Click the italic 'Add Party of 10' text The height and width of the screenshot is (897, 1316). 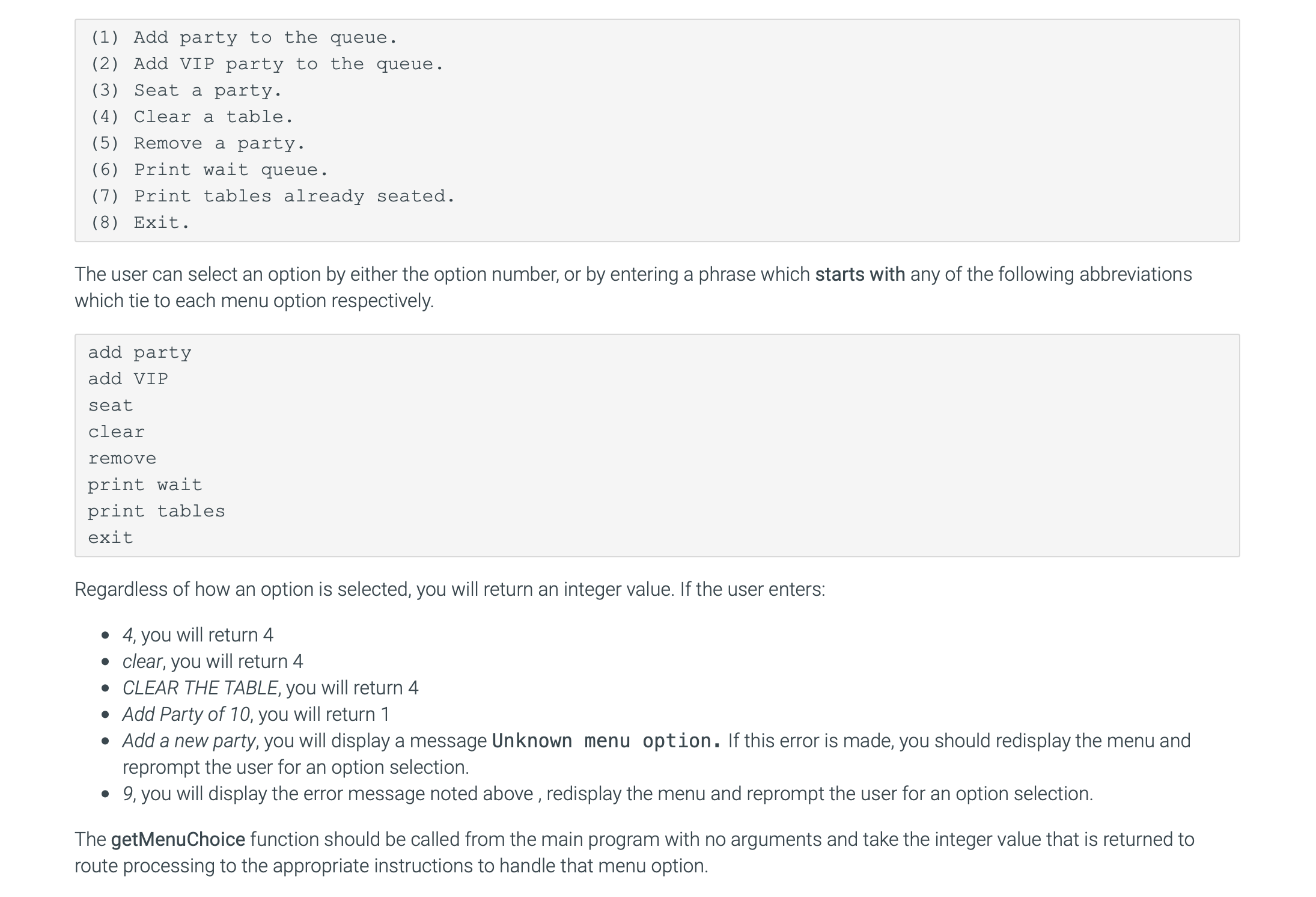186,714
